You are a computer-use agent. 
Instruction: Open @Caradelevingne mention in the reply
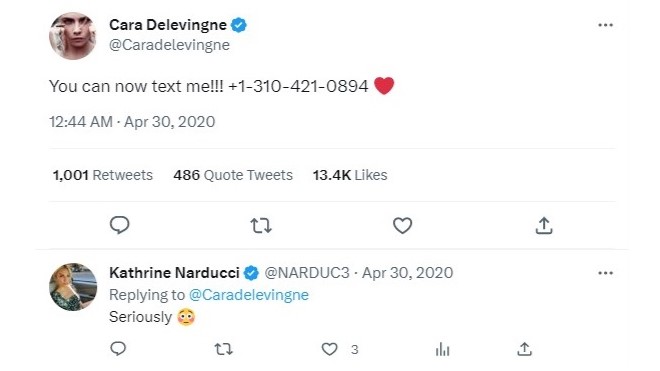tap(249, 295)
